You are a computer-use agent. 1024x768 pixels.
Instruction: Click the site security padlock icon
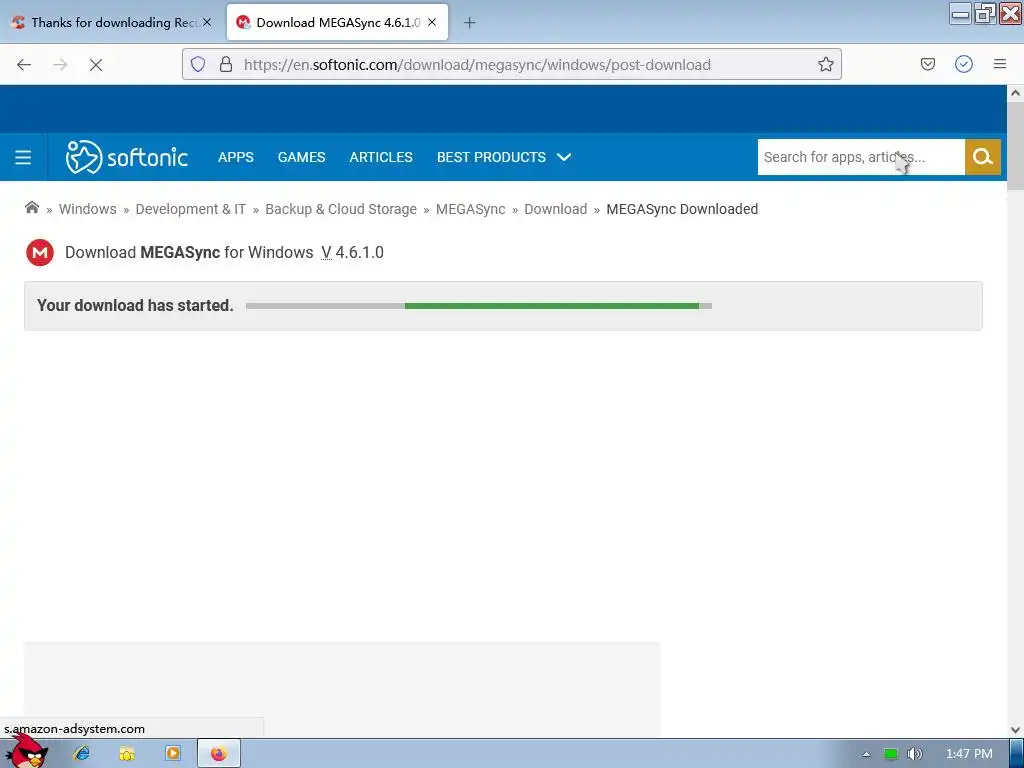(226, 64)
